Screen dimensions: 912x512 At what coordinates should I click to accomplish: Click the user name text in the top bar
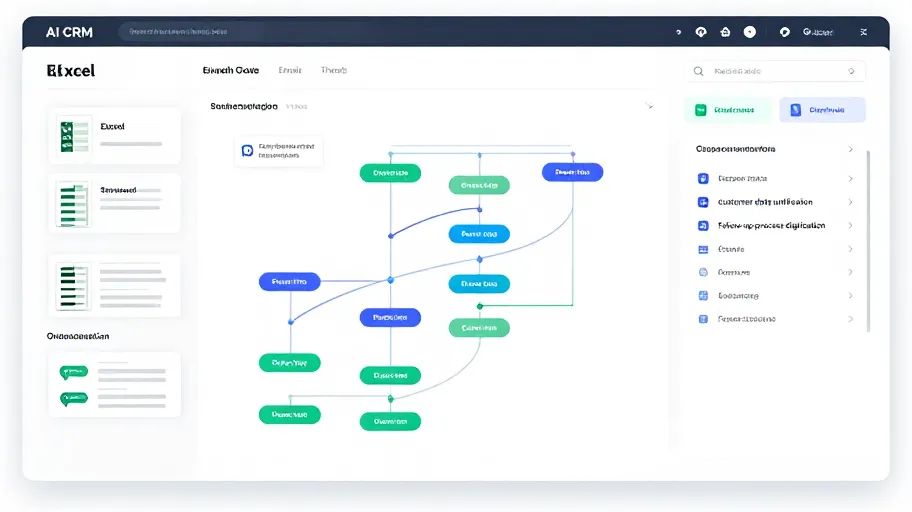coord(818,32)
